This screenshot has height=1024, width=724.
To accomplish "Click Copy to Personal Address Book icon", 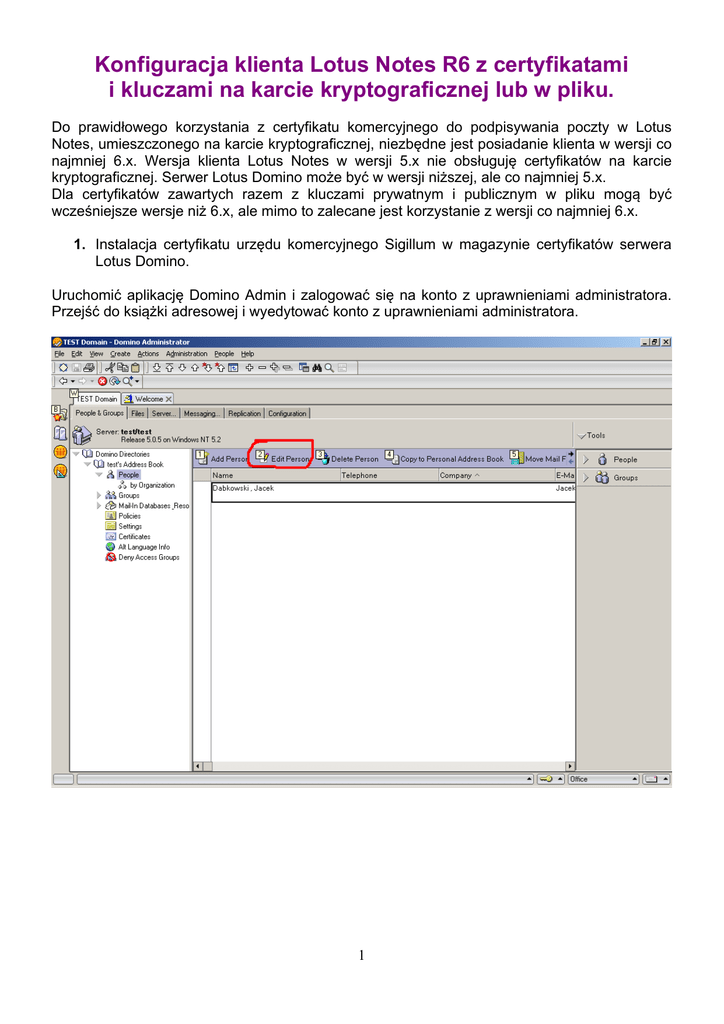I will click(392, 458).
